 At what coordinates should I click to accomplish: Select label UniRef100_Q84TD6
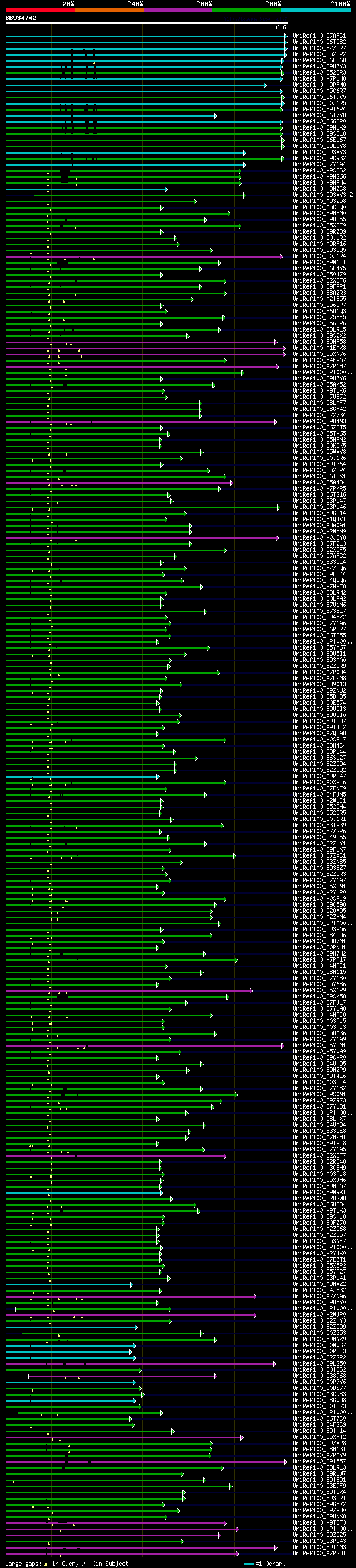pyautogui.click(x=319, y=936)
